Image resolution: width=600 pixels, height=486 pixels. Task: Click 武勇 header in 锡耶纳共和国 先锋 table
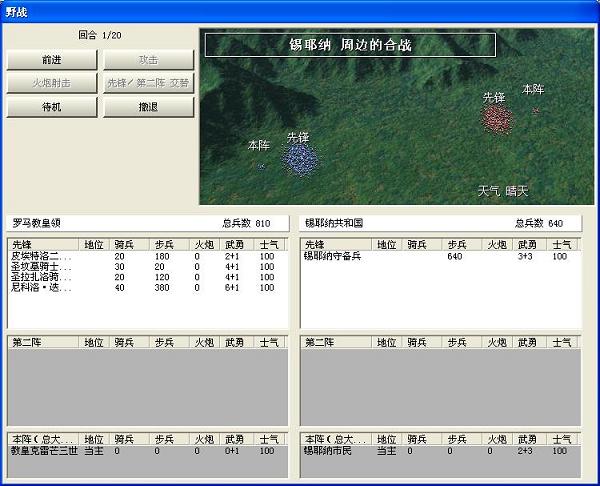click(530, 245)
